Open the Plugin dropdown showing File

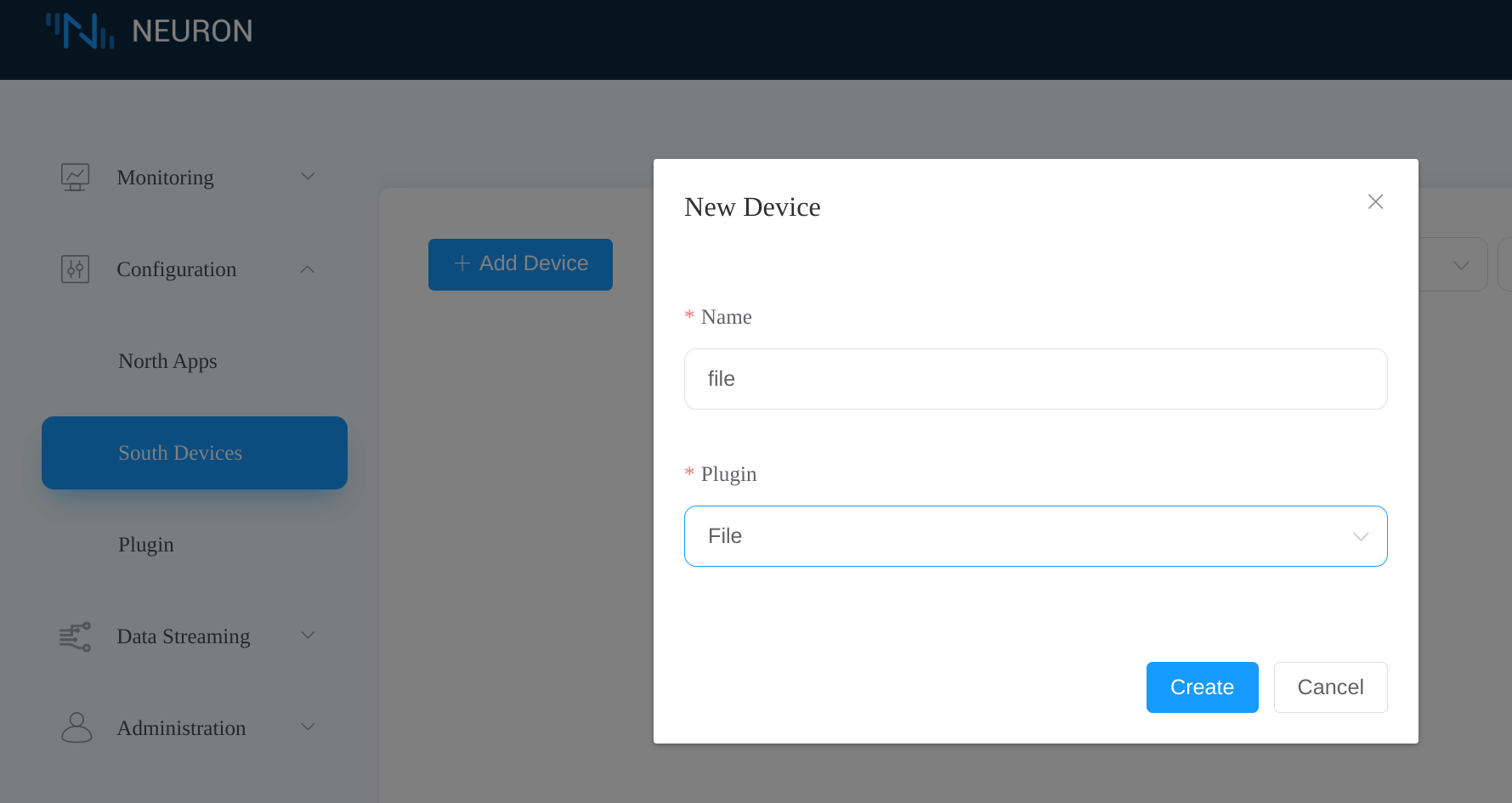[1035, 536]
